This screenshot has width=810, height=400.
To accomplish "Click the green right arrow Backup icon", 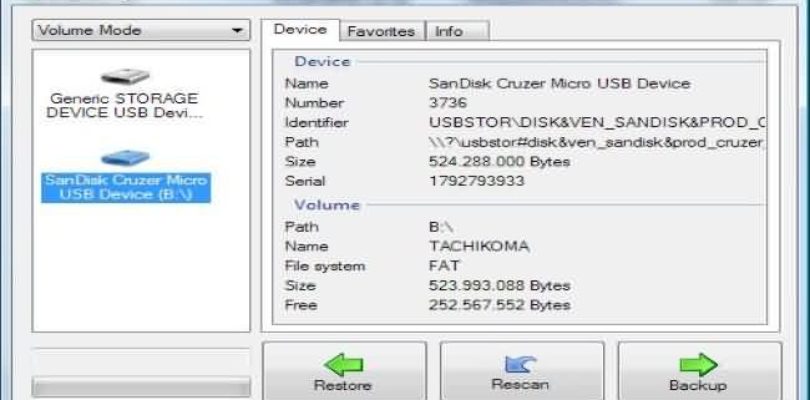I will [698, 364].
